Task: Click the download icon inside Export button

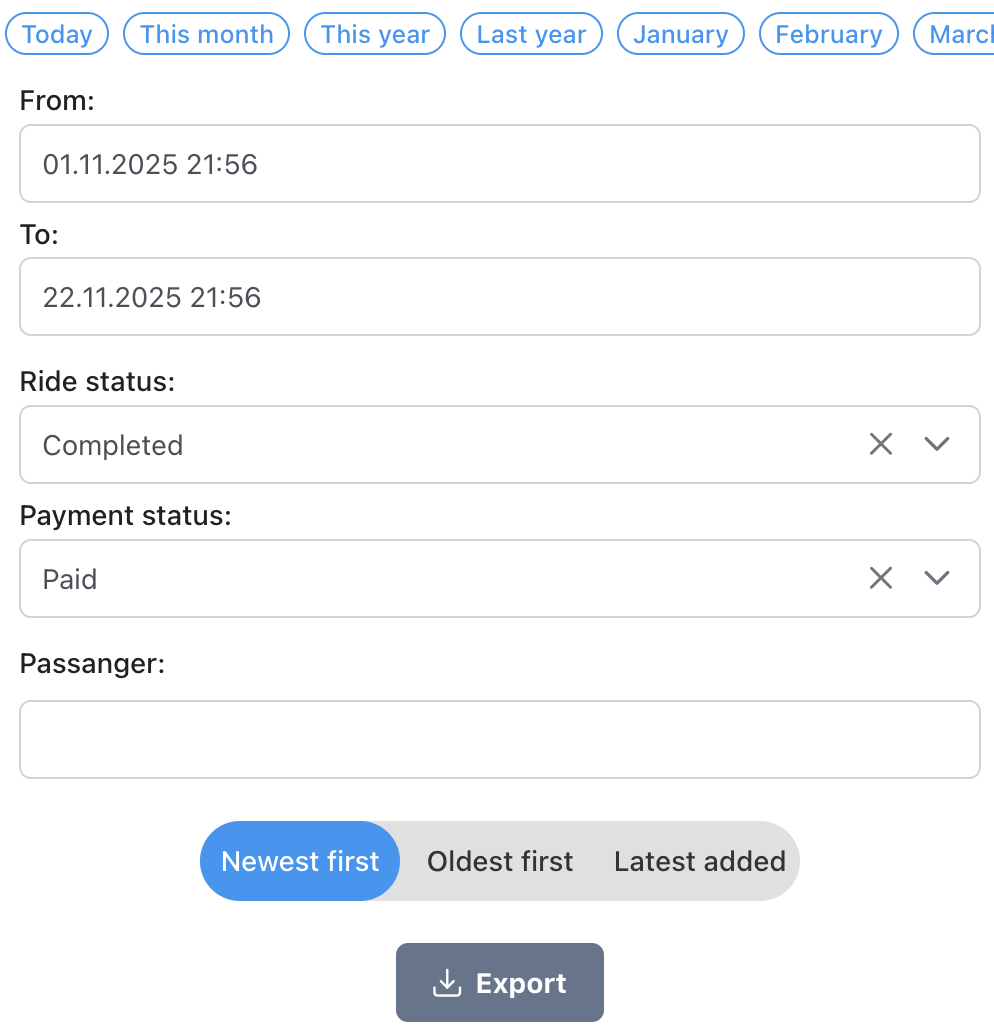Action: [447, 982]
